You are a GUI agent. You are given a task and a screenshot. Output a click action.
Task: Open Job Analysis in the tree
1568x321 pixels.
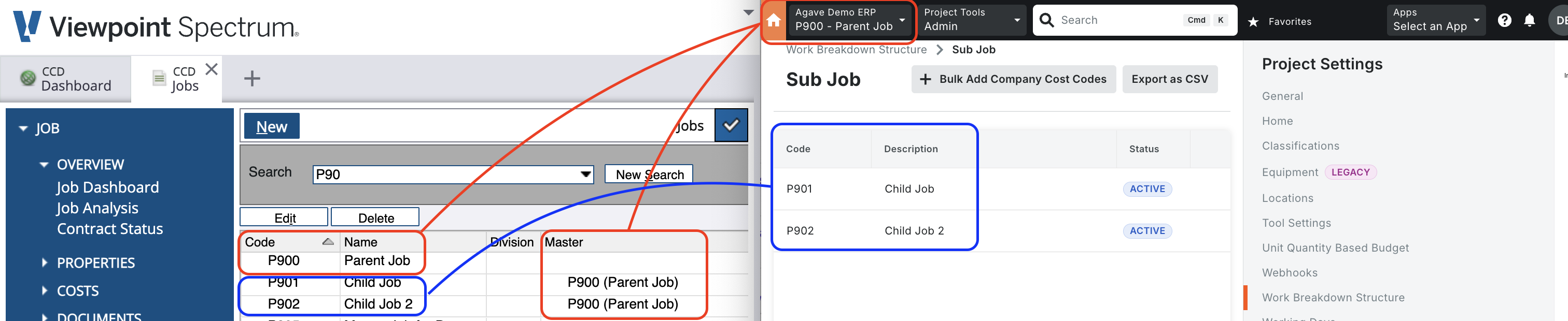click(x=97, y=208)
